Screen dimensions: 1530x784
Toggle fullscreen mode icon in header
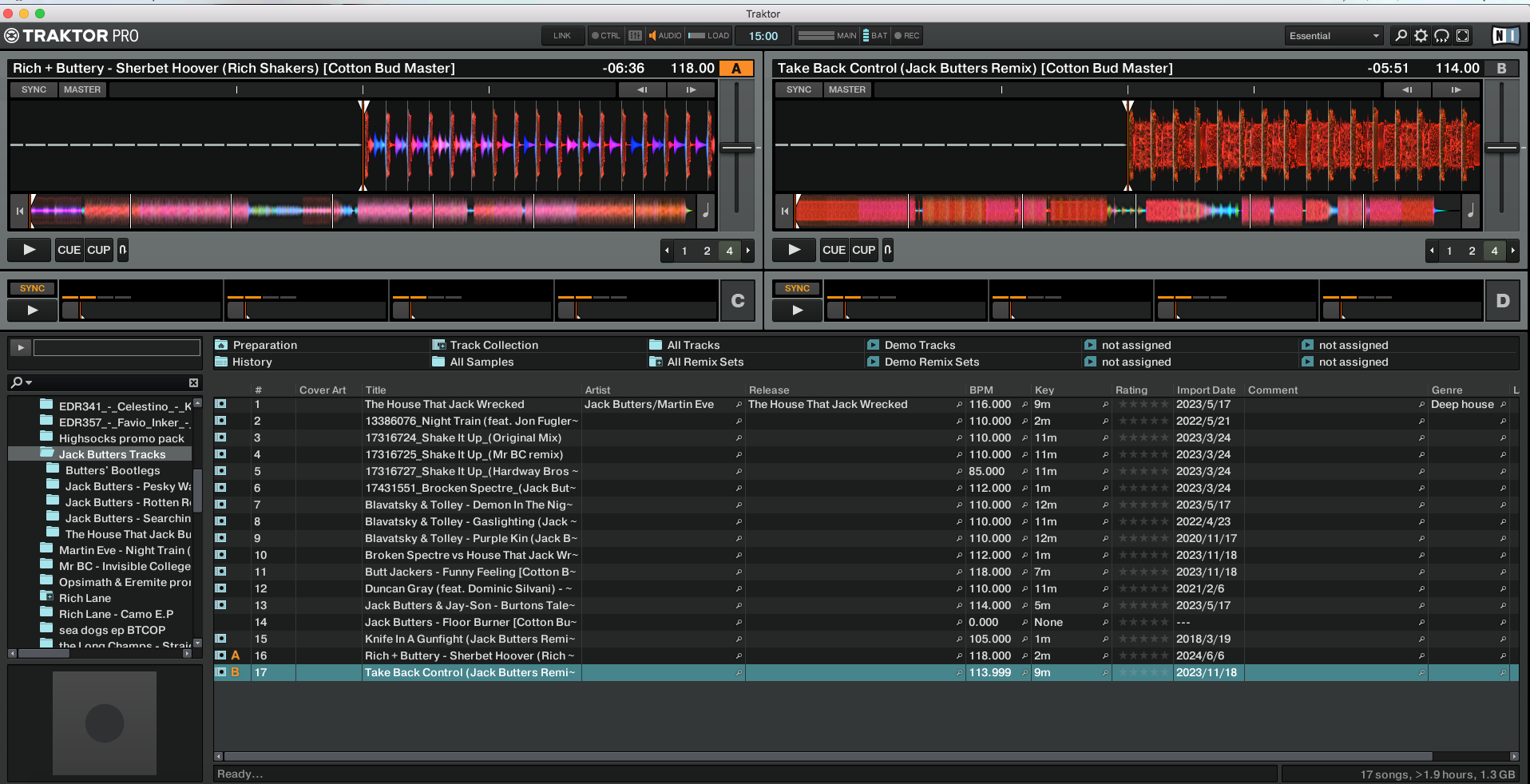pos(1463,35)
